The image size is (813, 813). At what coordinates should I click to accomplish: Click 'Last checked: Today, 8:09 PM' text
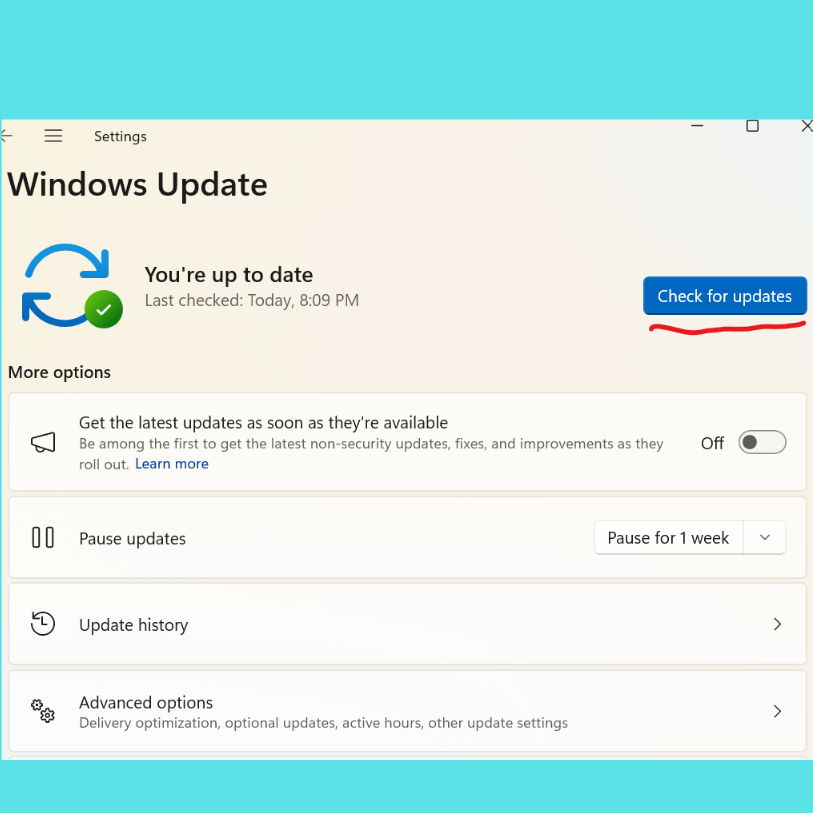[x=251, y=300]
